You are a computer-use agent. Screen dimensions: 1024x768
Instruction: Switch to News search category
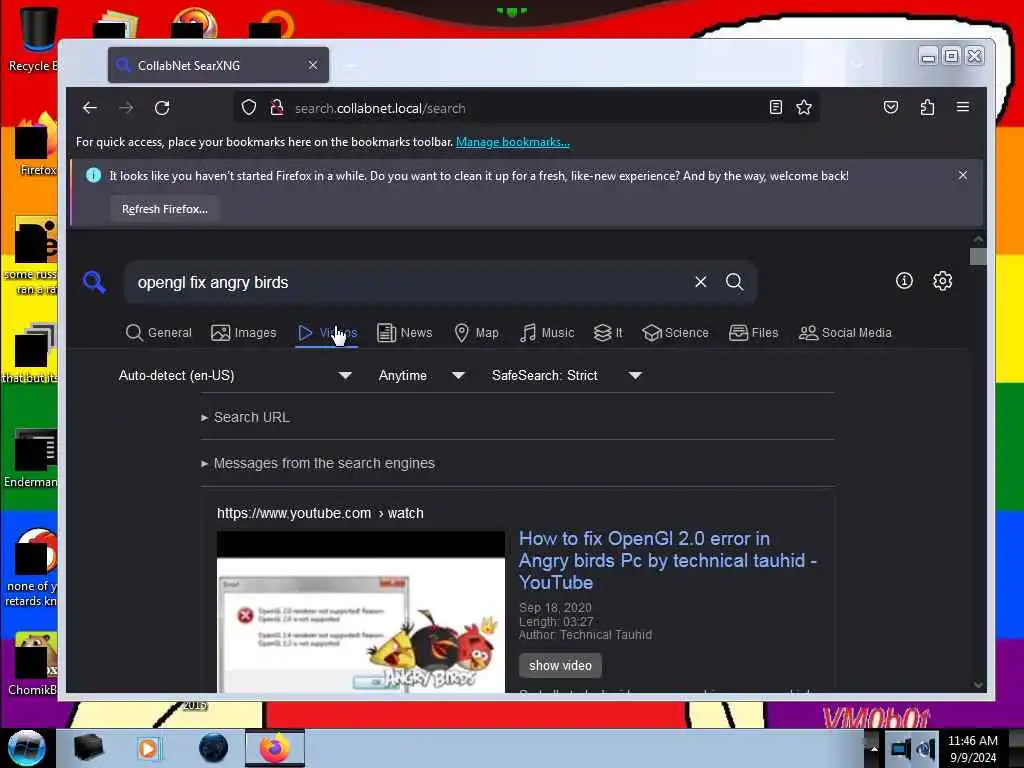tap(404, 332)
